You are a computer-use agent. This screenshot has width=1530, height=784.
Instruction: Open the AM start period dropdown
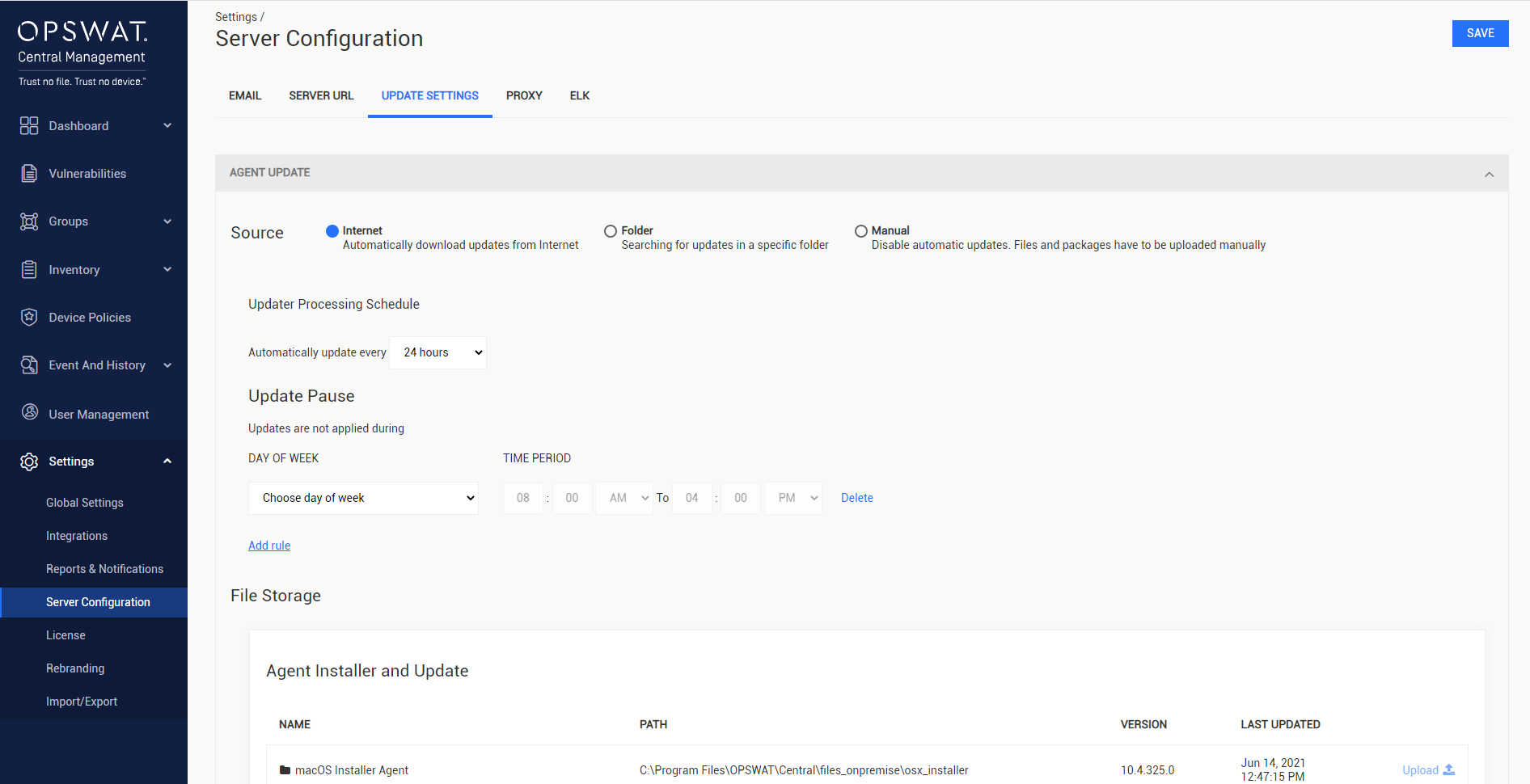point(623,498)
